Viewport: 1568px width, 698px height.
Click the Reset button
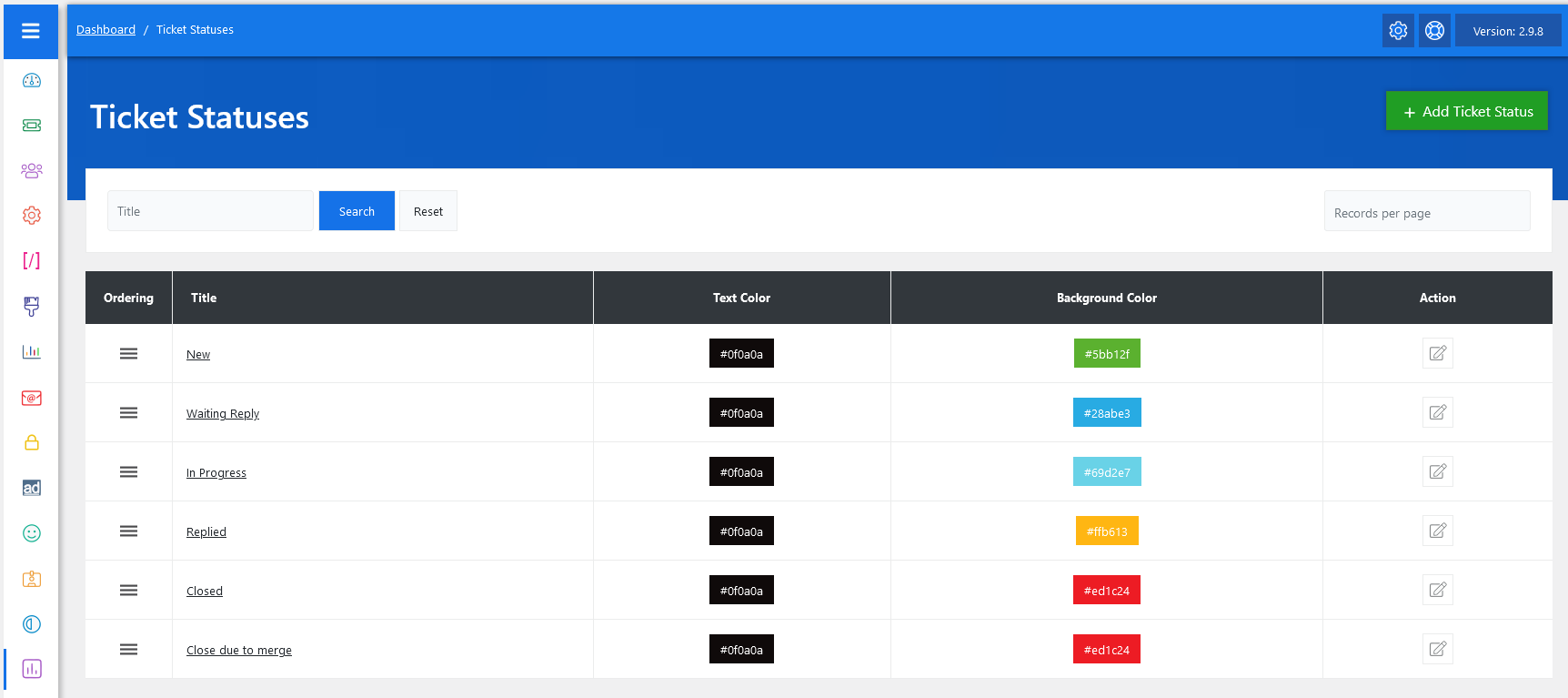[427, 211]
